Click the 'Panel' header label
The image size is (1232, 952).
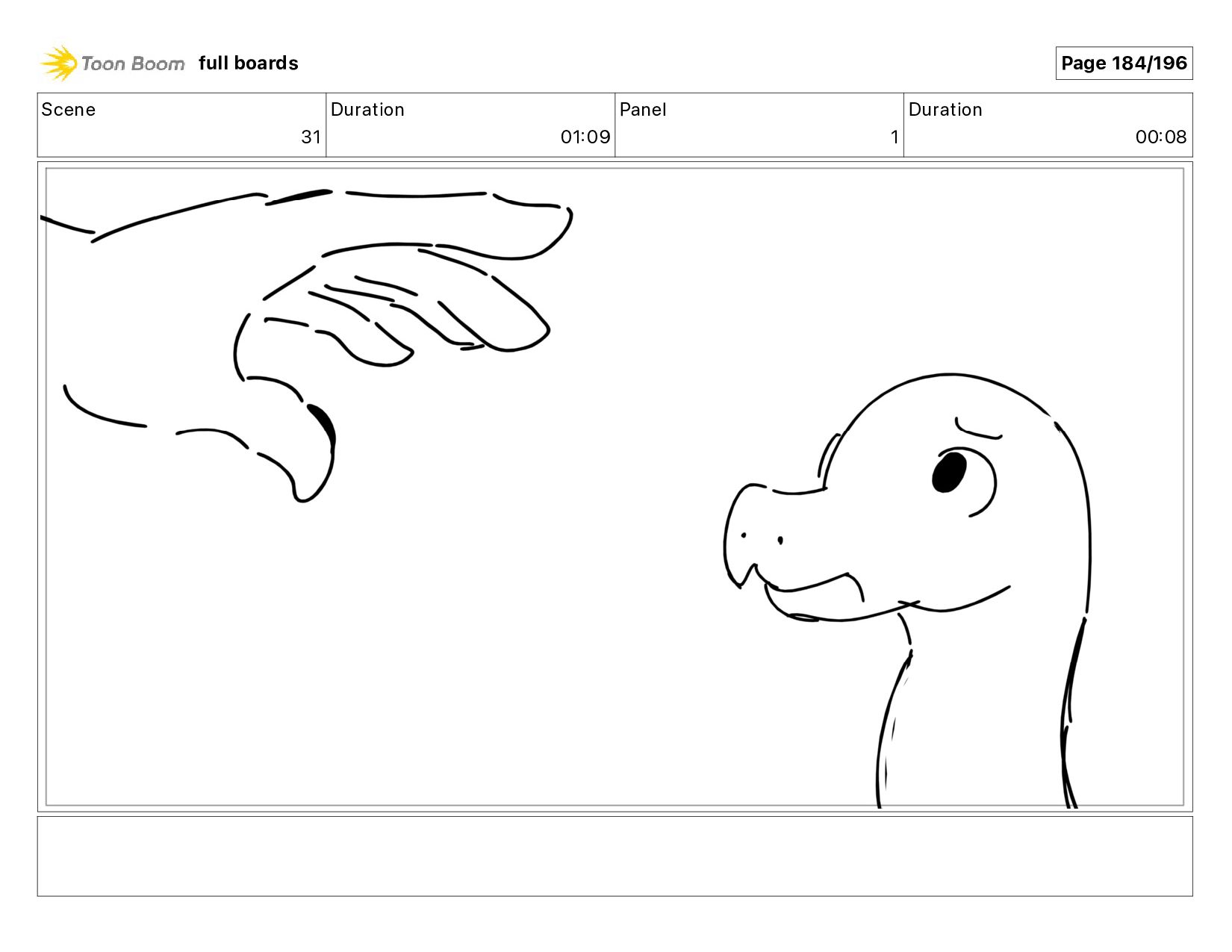point(643,110)
